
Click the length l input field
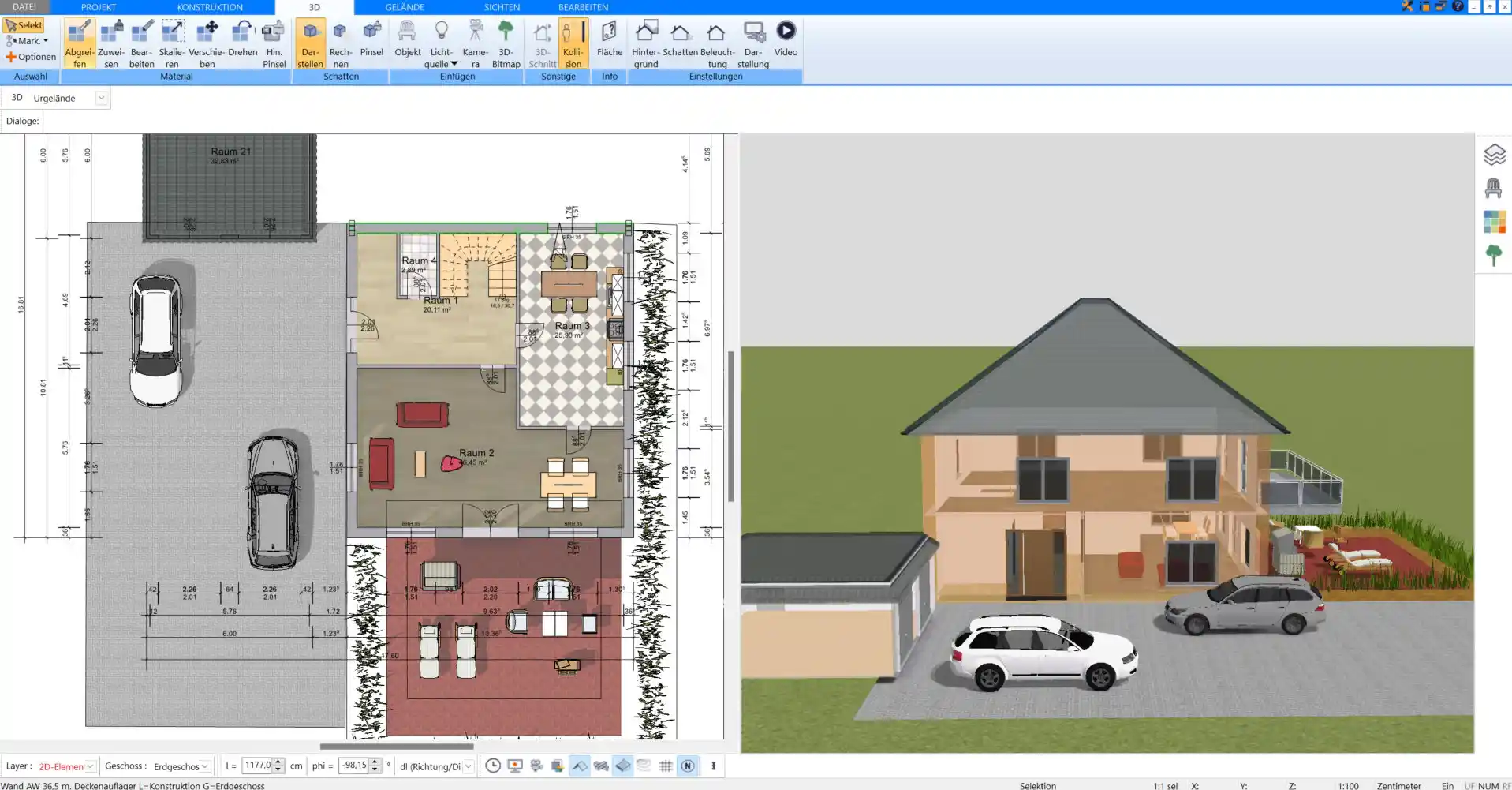click(x=257, y=766)
